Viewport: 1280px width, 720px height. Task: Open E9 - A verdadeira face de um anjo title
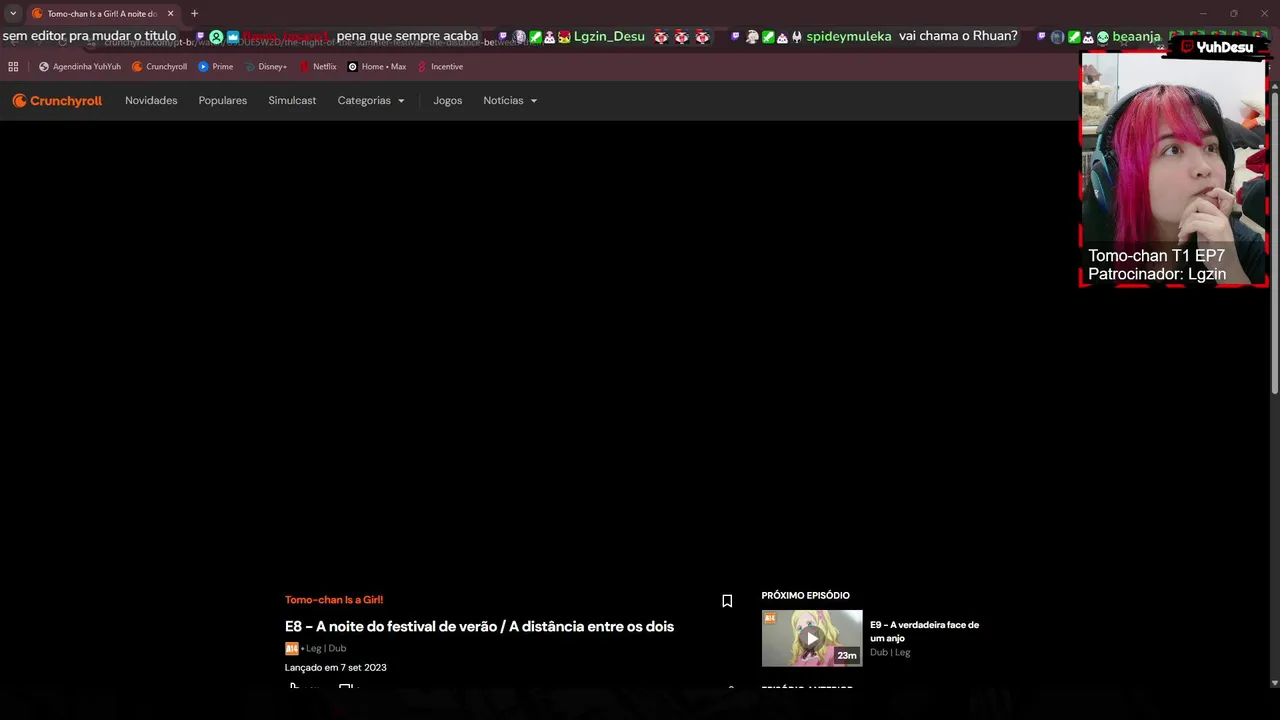pyautogui.click(x=924, y=631)
